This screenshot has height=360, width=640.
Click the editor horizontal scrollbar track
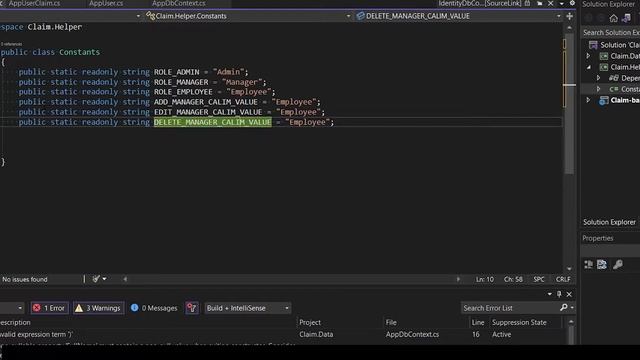point(291,279)
